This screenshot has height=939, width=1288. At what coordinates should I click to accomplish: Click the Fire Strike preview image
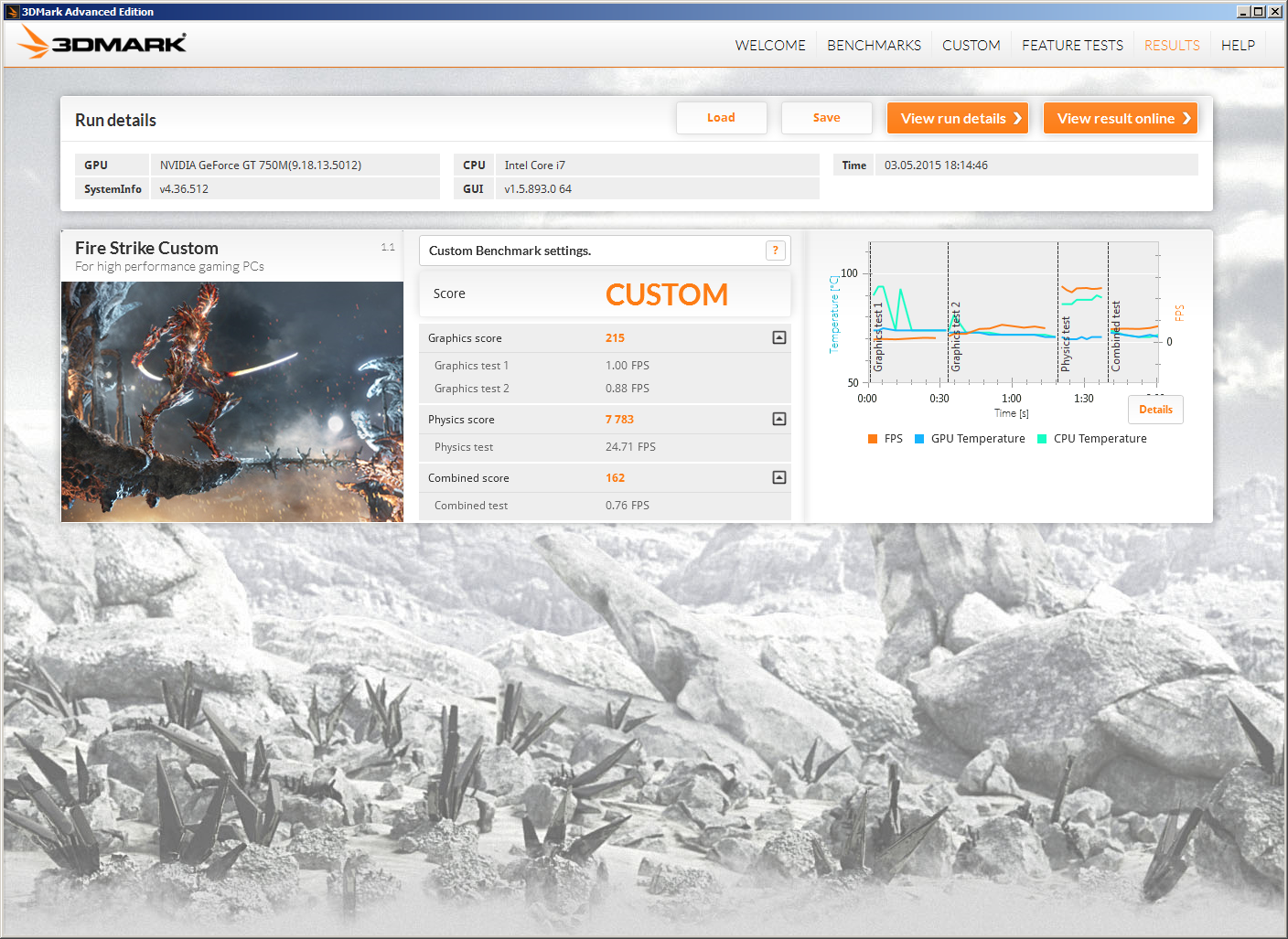(232, 401)
